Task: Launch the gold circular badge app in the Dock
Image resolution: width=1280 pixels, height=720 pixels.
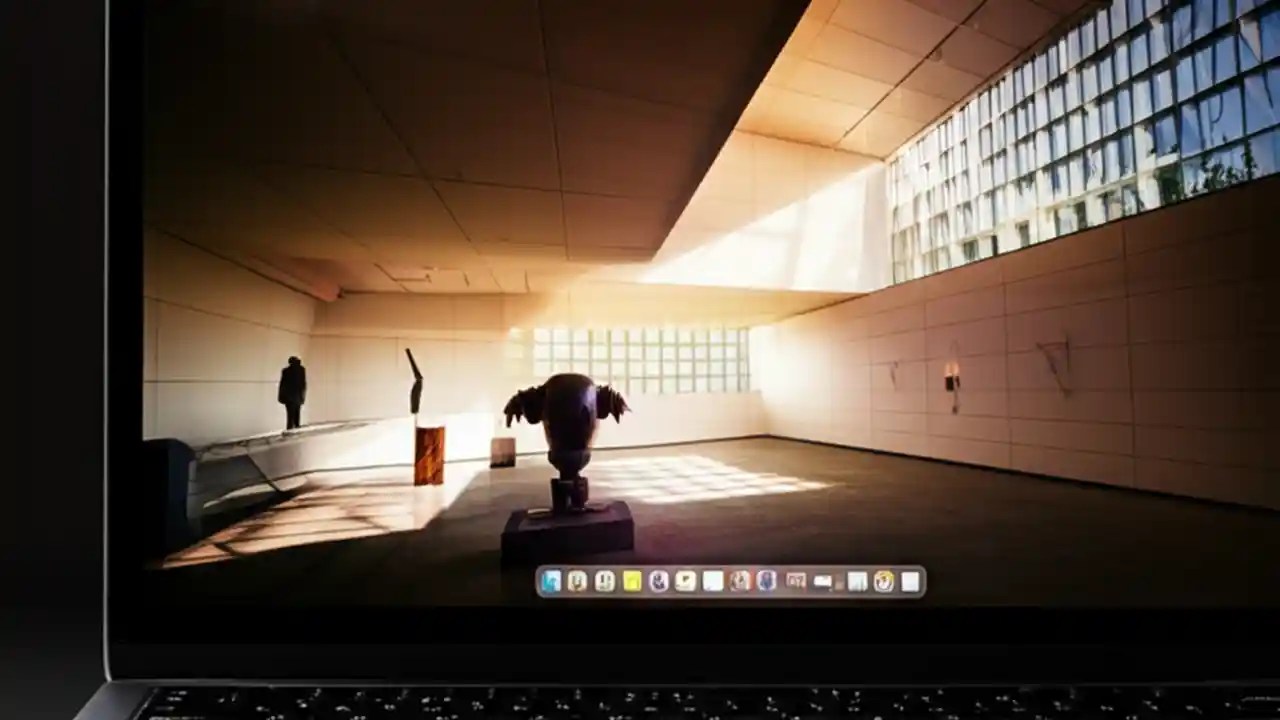Action: coord(883,583)
